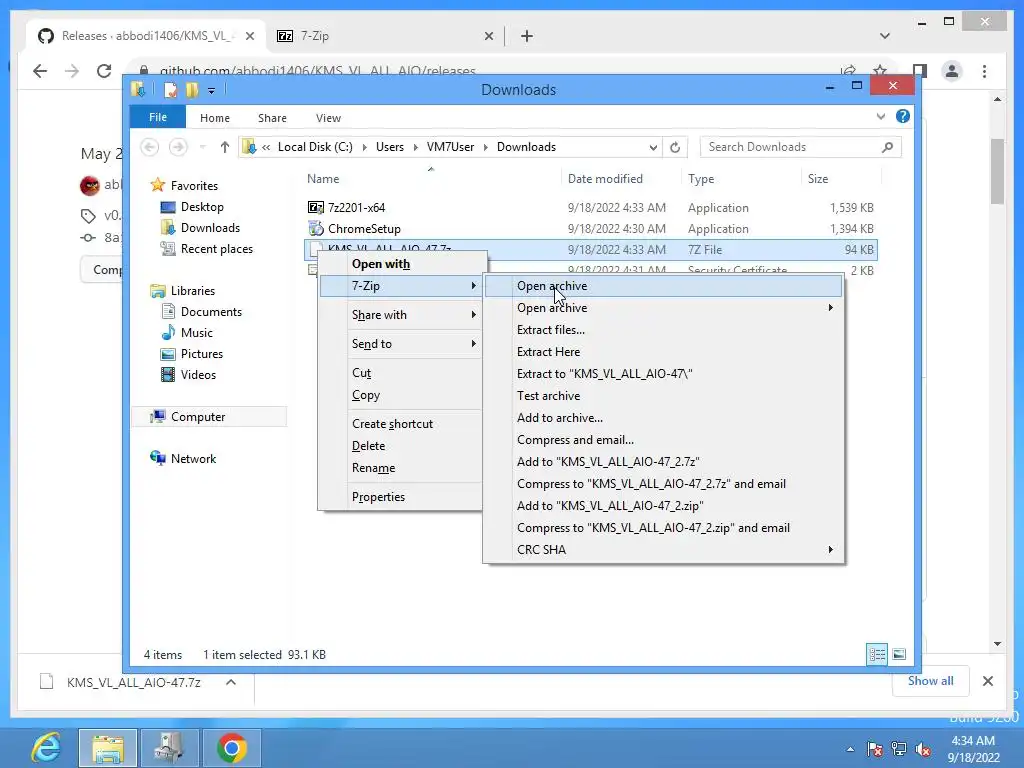Expand the Explorer ribbon chevron

[880, 116]
